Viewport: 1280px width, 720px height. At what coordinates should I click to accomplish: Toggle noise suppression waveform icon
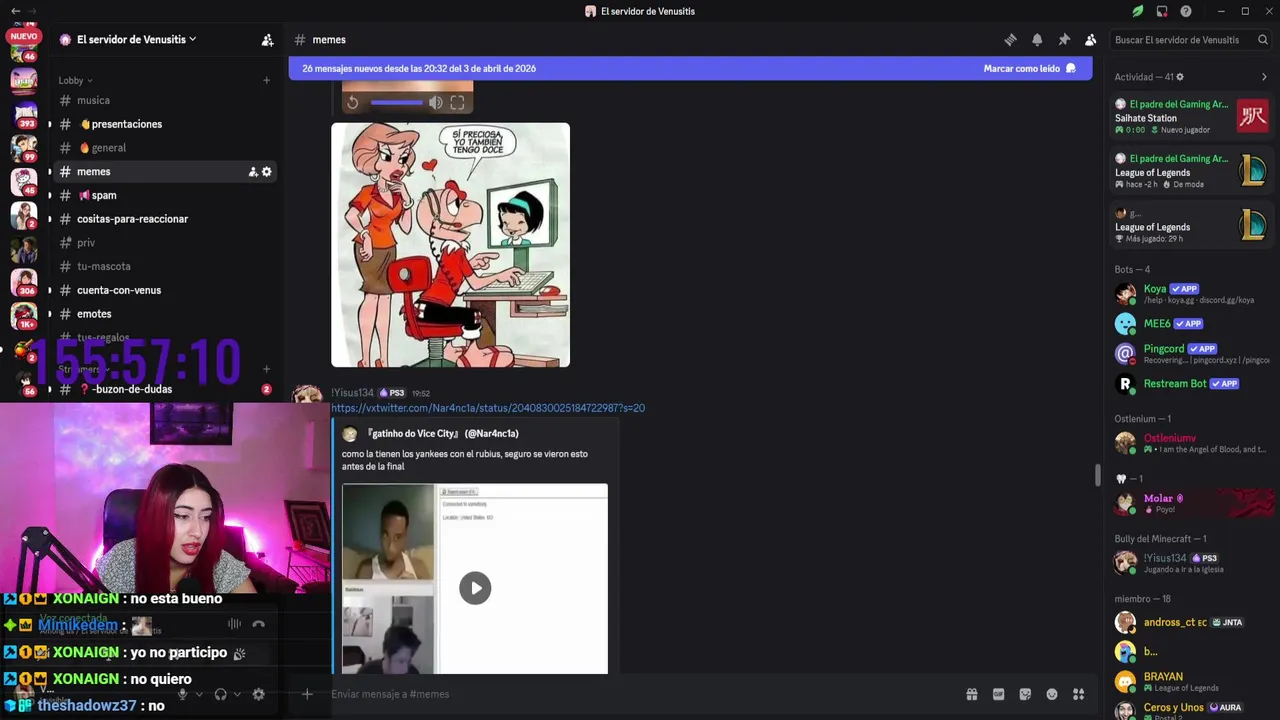pos(234,624)
